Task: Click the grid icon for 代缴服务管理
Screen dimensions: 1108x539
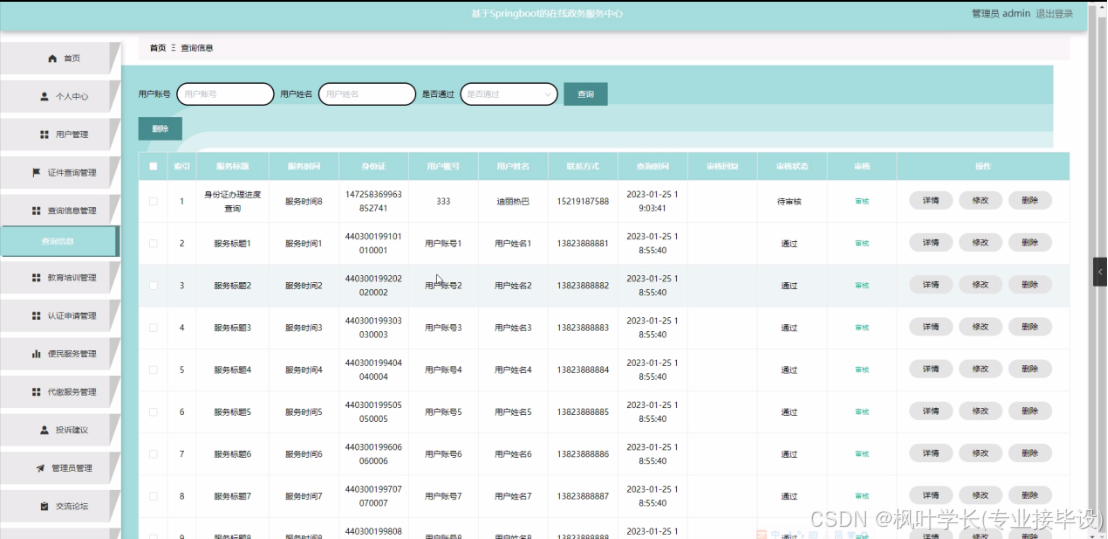Action: click(x=37, y=392)
